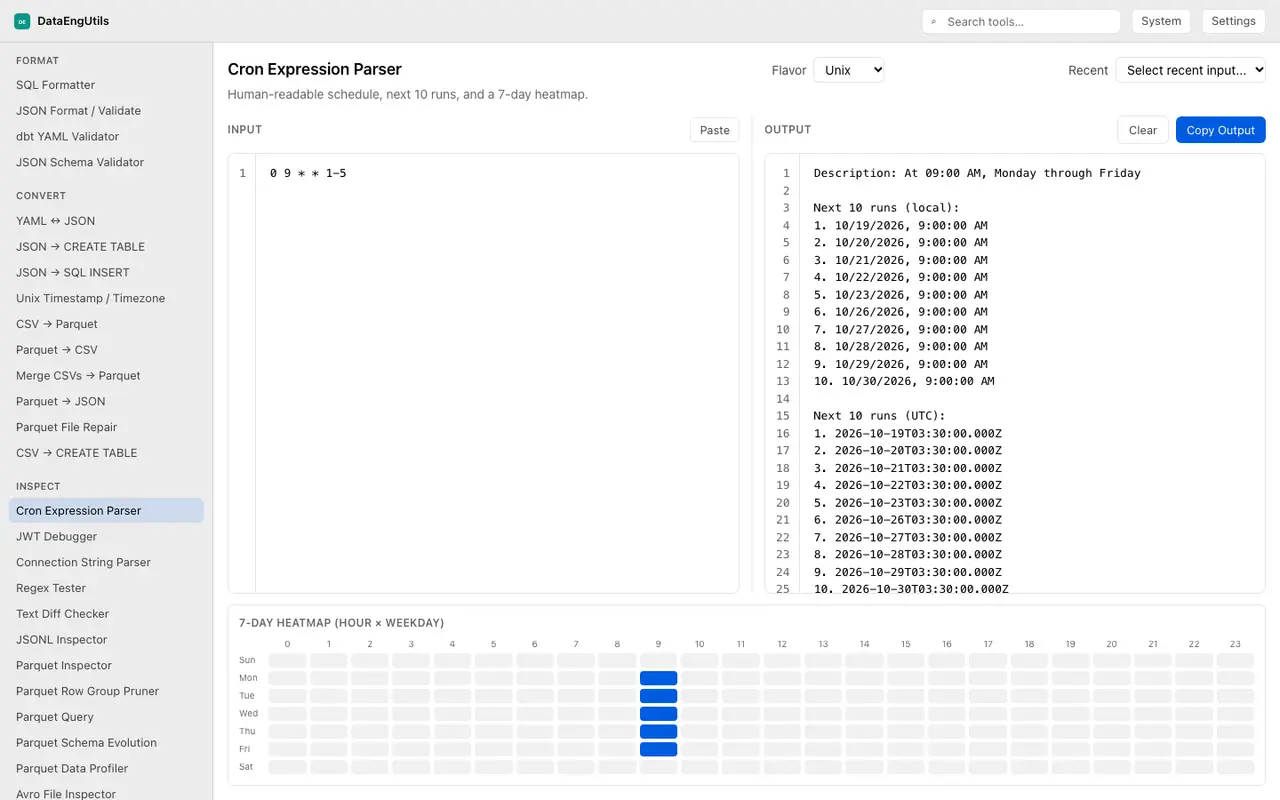Select Parquet Query tool
This screenshot has width=1280, height=800.
pyautogui.click(x=106, y=717)
